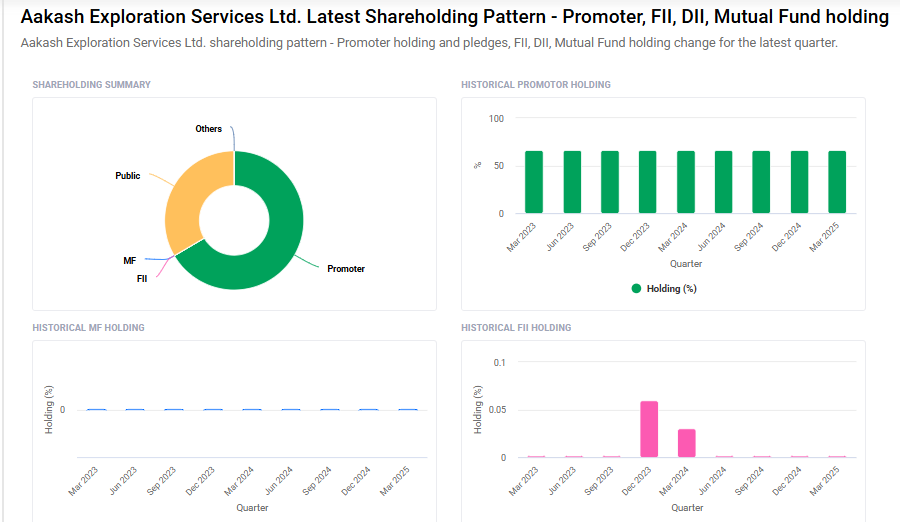Viewport: 900px width, 522px height.
Task: Click 100 tick on promoter chart axis
Action: coord(496,119)
